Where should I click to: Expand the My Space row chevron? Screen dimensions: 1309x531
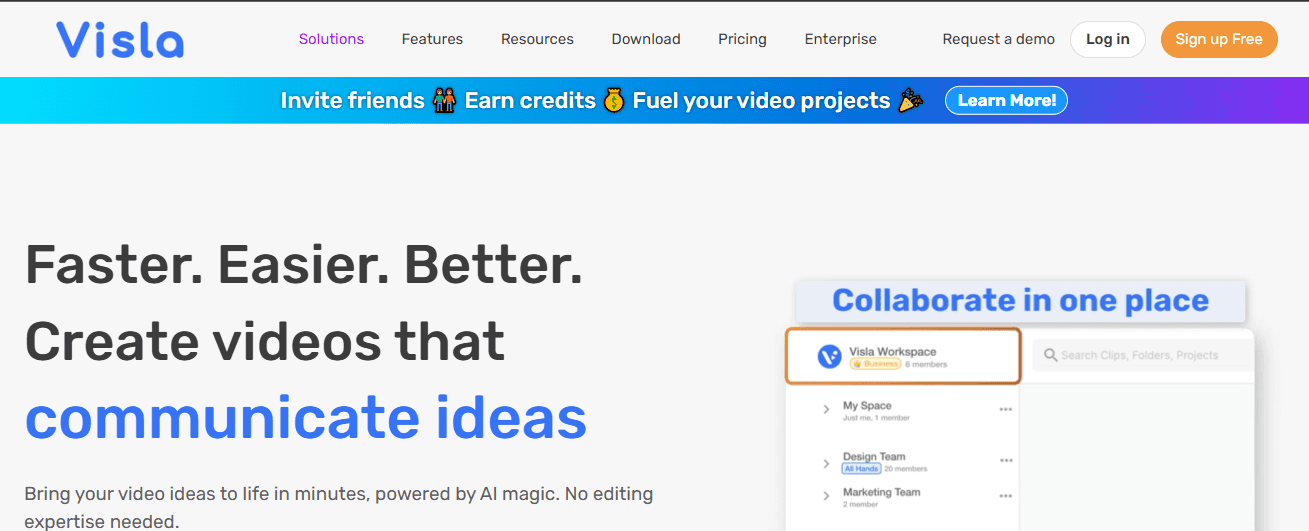pyautogui.click(x=826, y=410)
